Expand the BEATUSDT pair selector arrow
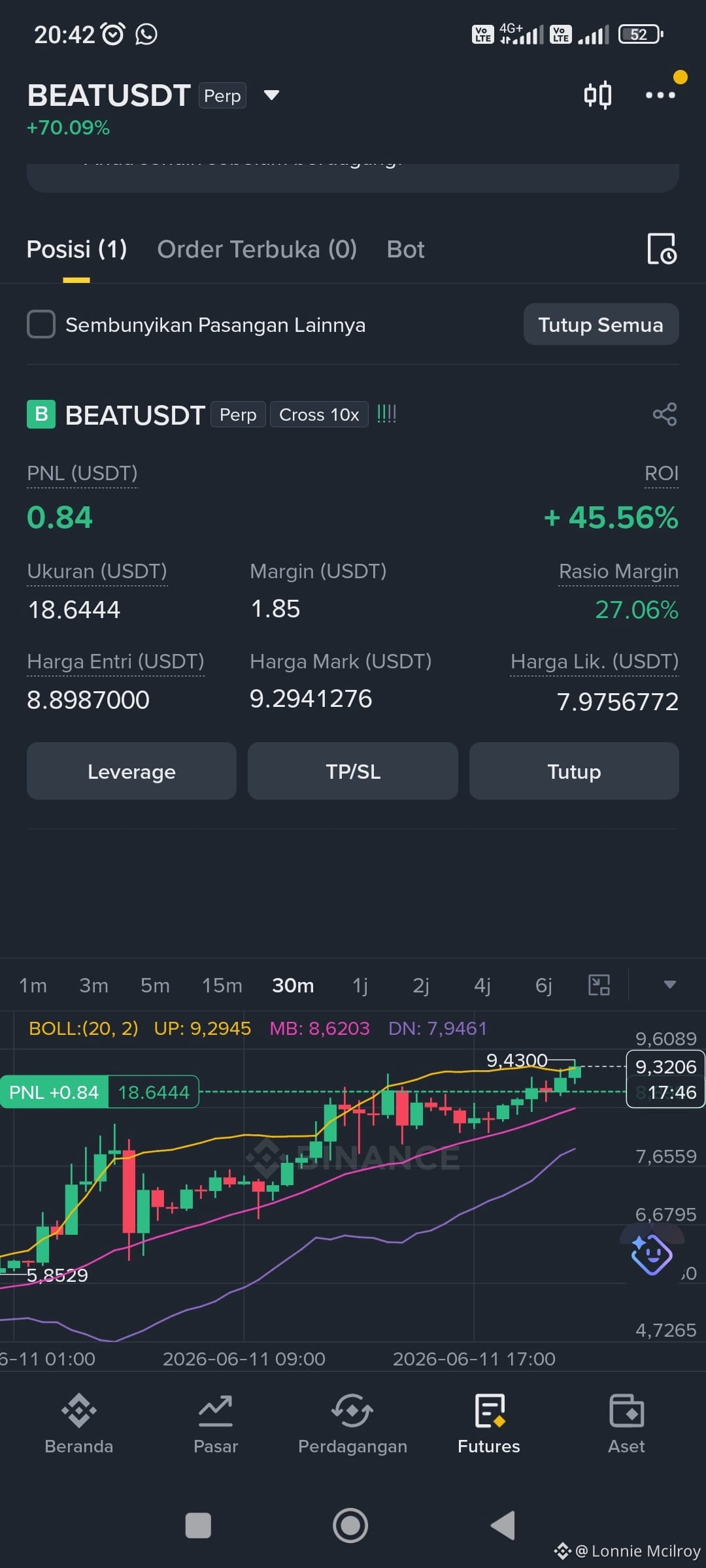This screenshot has height=1568, width=706. click(271, 95)
